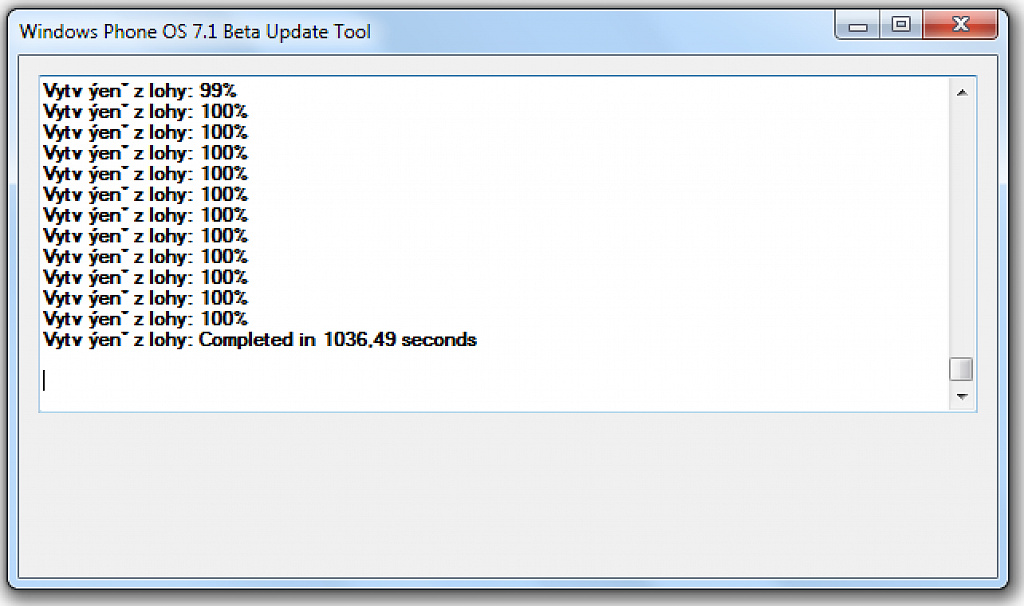The image size is (1024, 606).
Task: Click the line reading 99%
Action: (140, 90)
